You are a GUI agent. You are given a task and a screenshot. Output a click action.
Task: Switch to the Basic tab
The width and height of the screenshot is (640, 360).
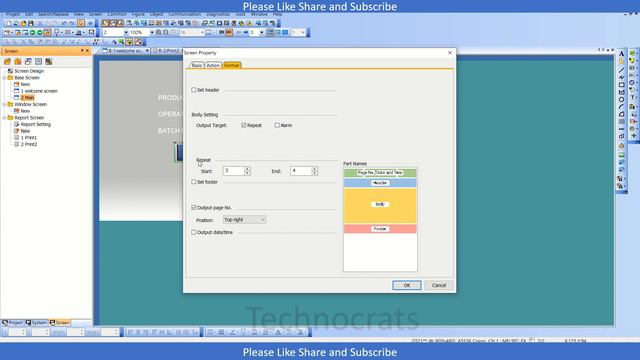197,65
